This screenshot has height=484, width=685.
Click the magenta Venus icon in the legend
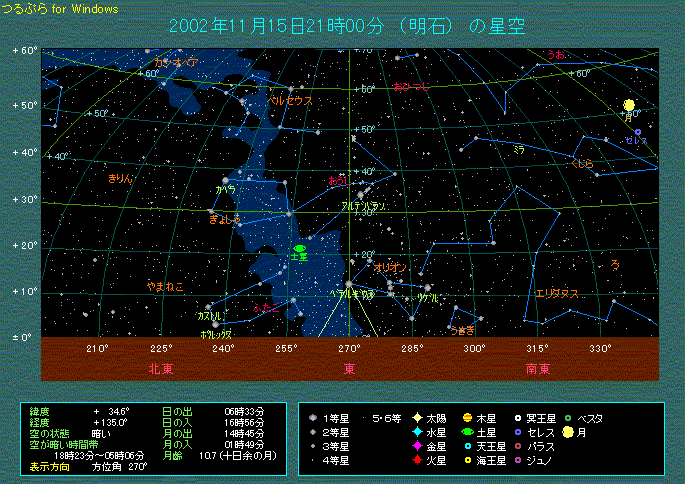(x=416, y=446)
